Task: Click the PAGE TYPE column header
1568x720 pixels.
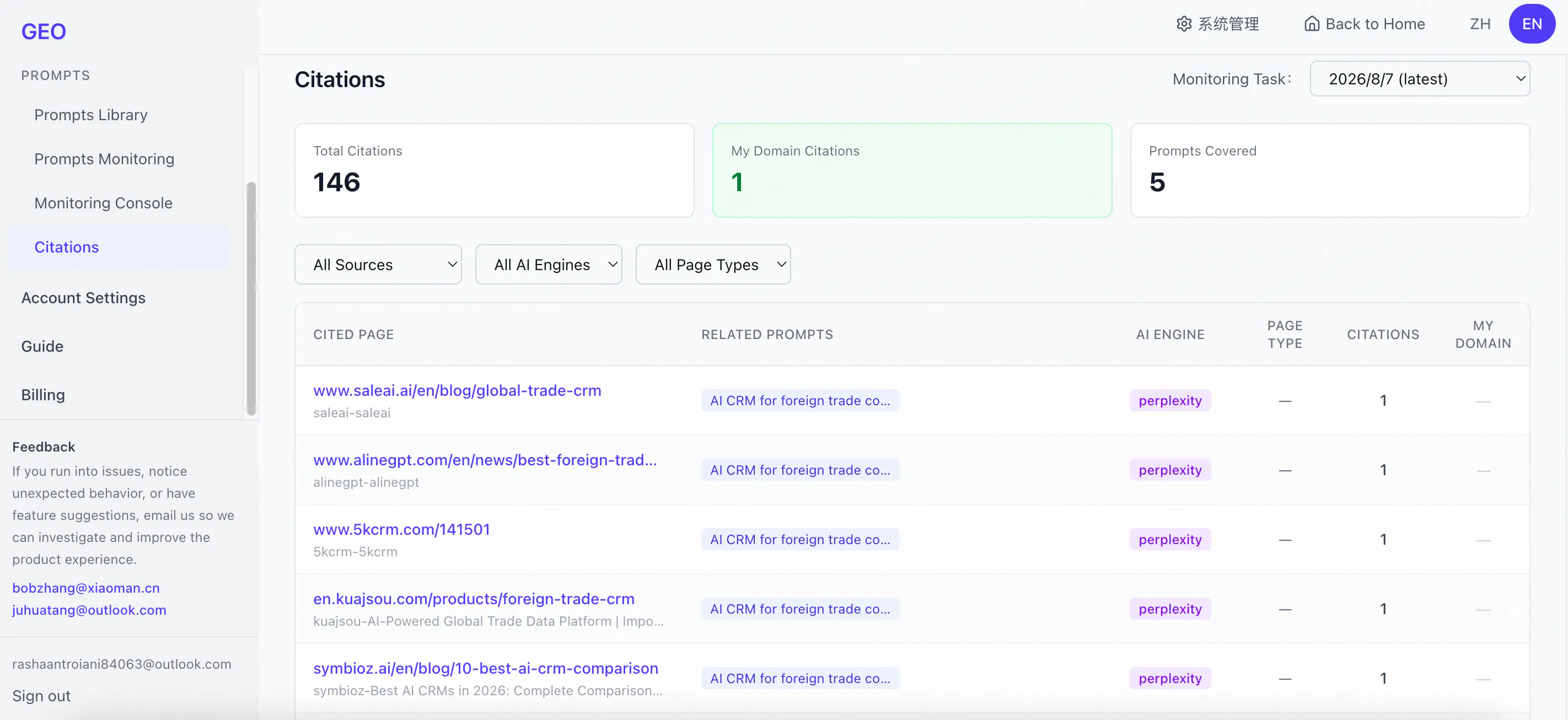Action: click(x=1285, y=334)
